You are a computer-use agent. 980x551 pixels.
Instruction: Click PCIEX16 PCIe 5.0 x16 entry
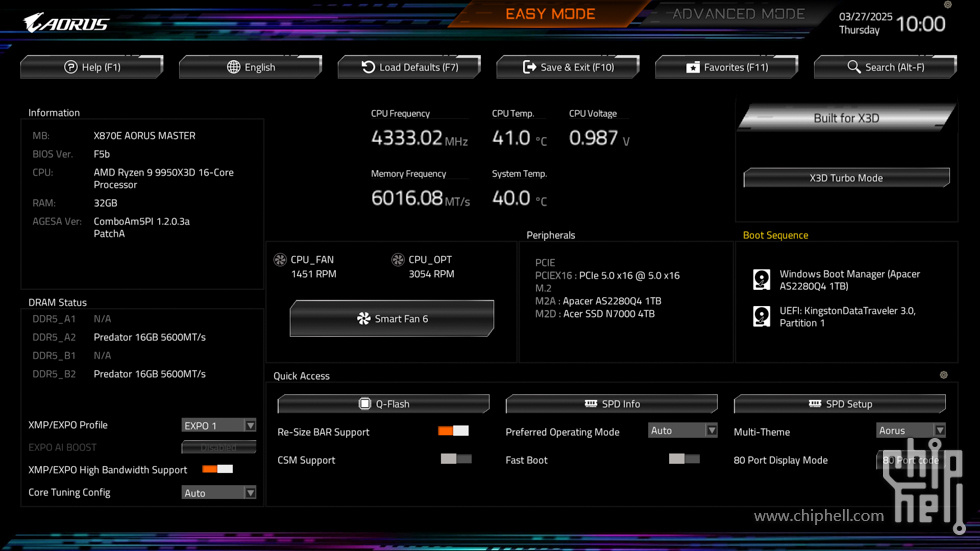coord(607,276)
